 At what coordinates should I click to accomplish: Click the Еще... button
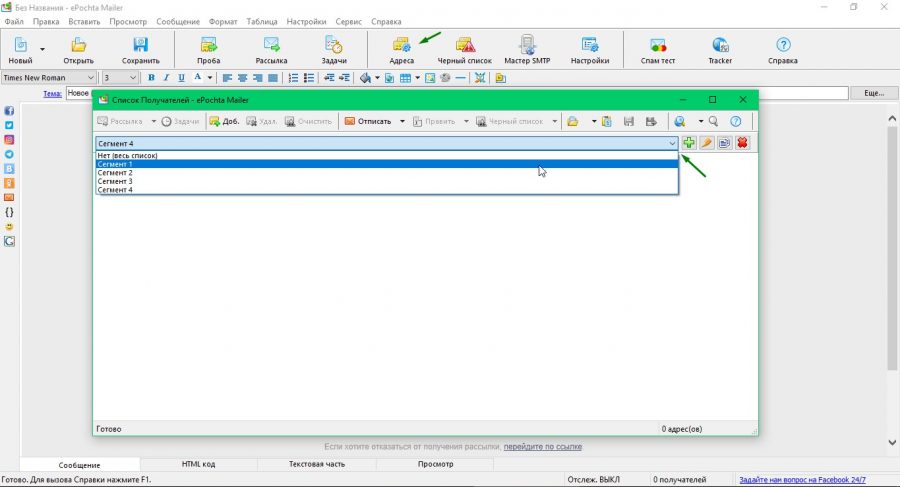[874, 93]
